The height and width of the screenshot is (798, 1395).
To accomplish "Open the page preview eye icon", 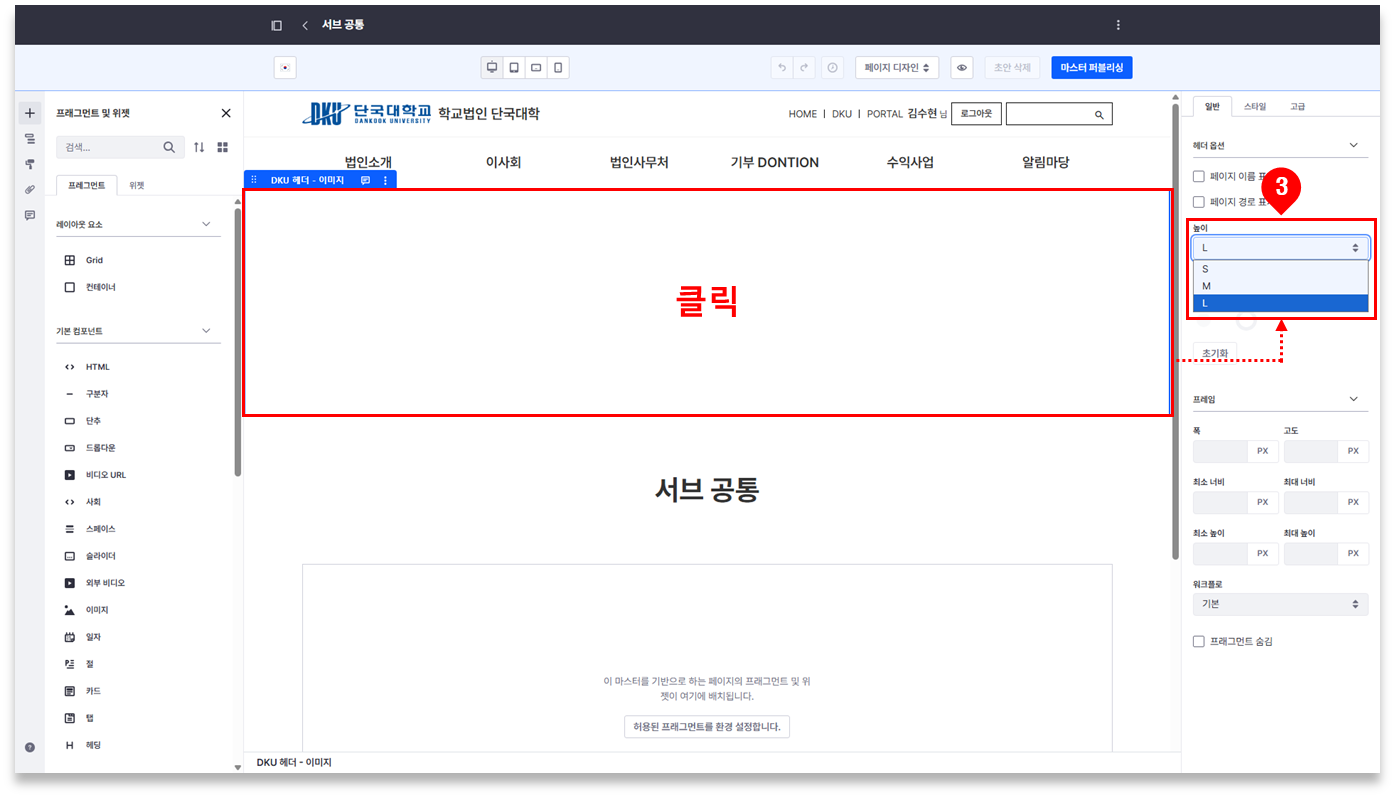I will point(961,68).
